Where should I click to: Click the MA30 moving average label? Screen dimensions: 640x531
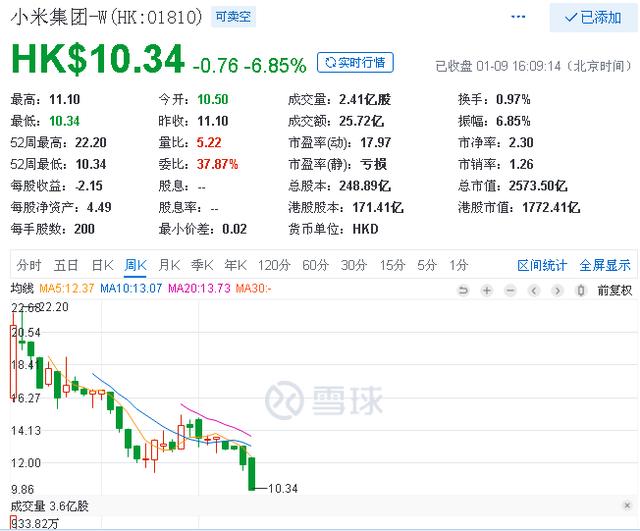[253, 289]
